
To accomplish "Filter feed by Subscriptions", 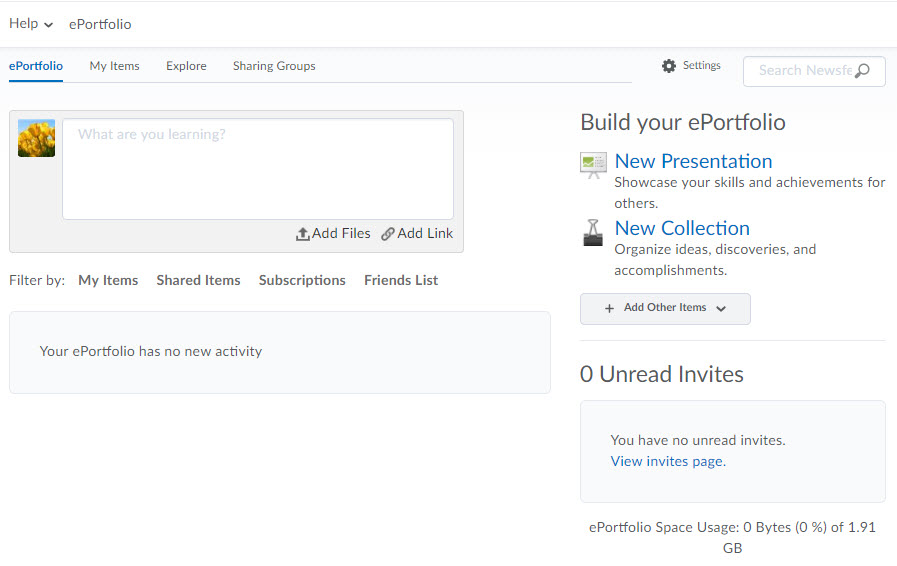I will [x=302, y=281].
